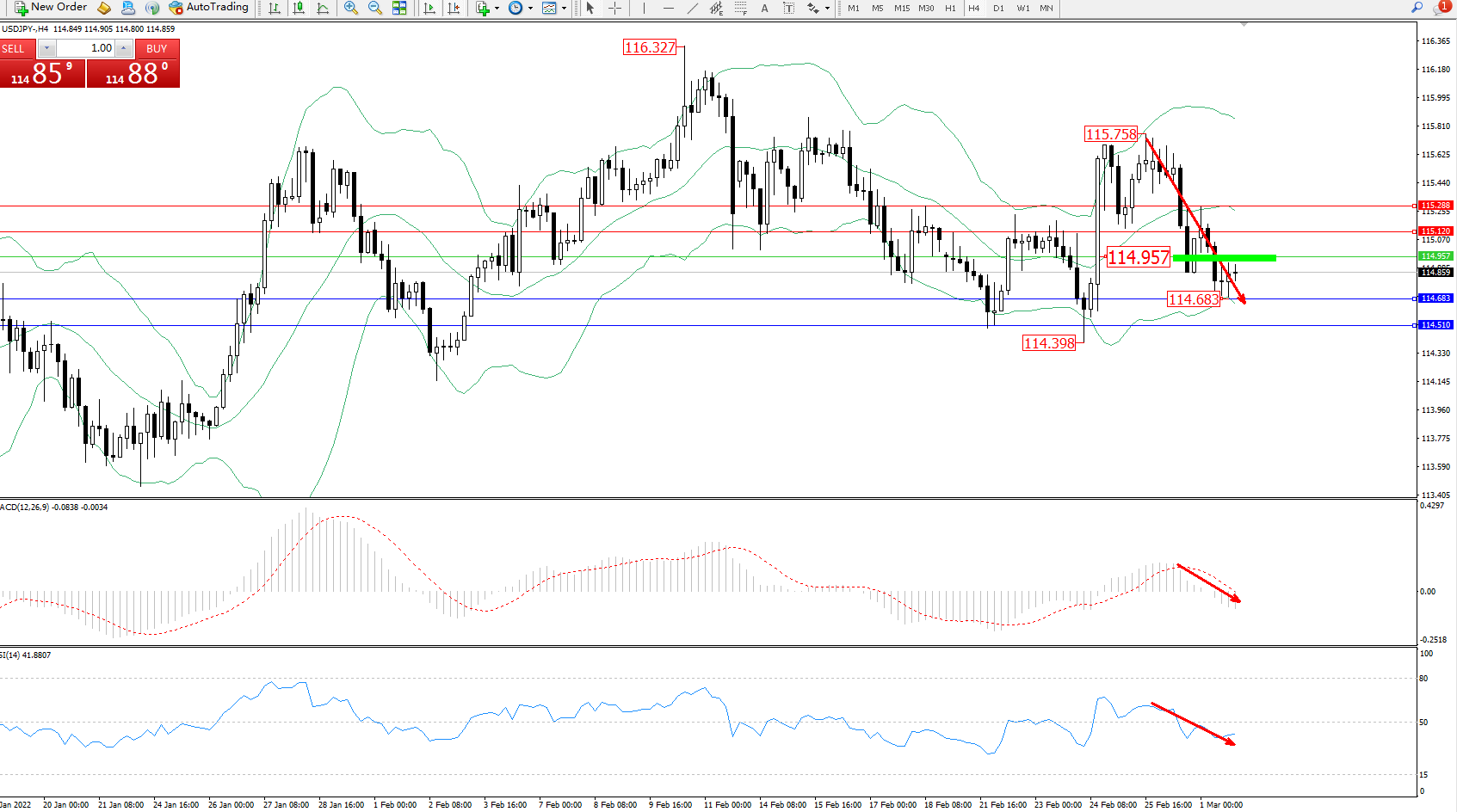Switch to the M15 timeframe
Screen dimensions: 1457x812
coord(901,8)
